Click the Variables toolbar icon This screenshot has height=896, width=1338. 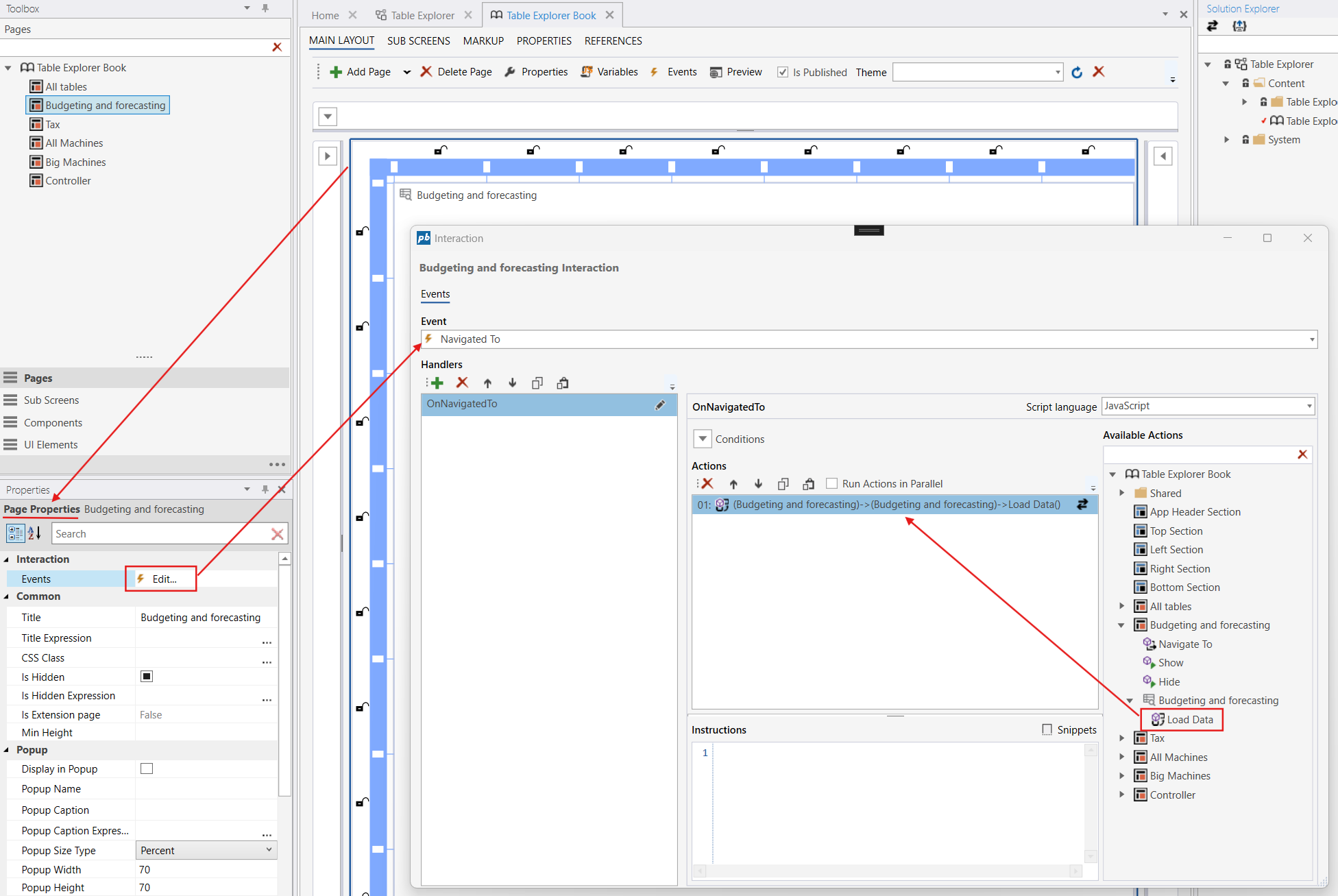[587, 72]
